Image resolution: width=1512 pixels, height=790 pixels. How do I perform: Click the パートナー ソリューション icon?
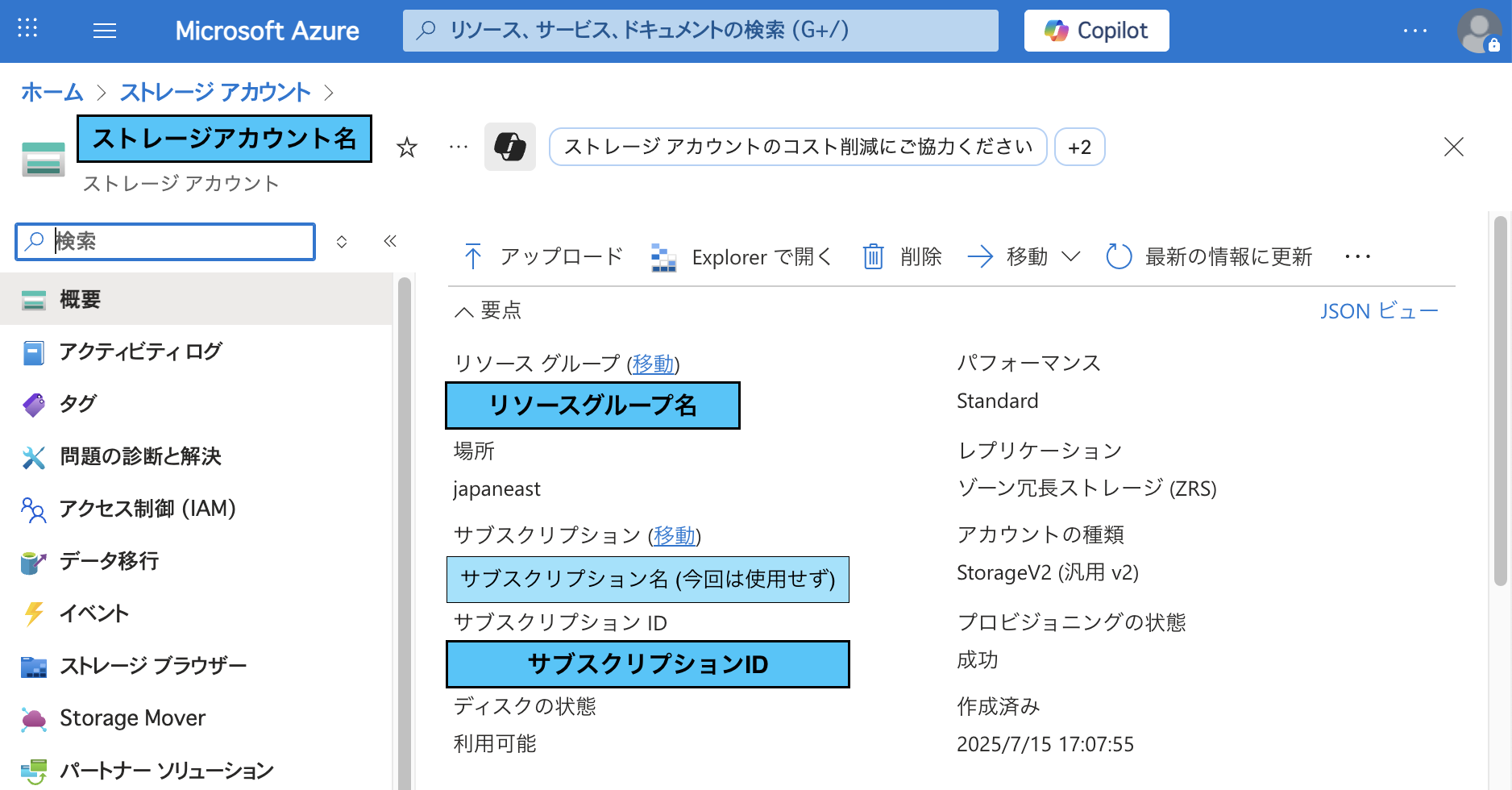tap(34, 771)
